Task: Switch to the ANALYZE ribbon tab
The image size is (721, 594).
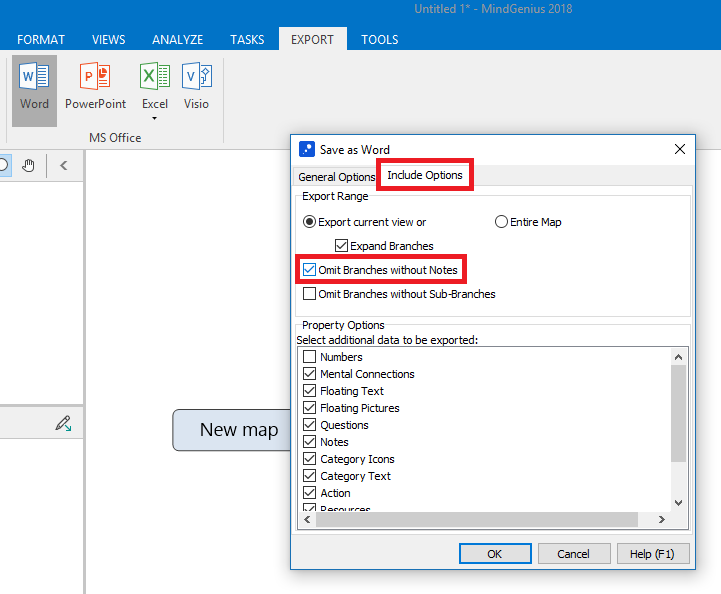Action: point(177,40)
